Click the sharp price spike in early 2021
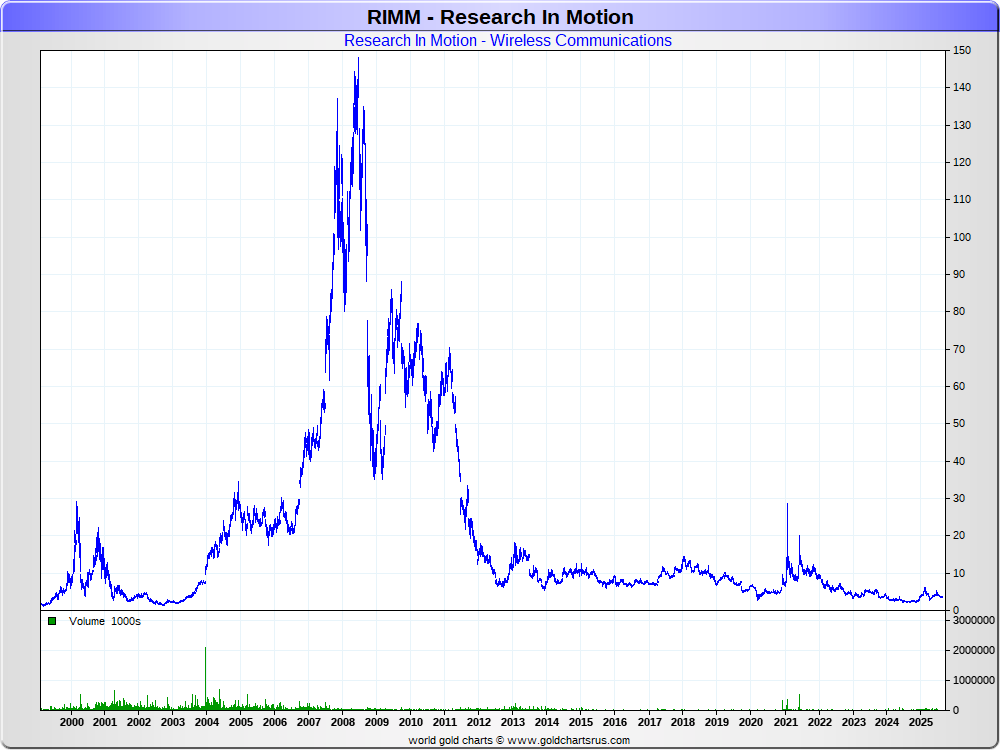The image size is (1000, 750). click(787, 506)
